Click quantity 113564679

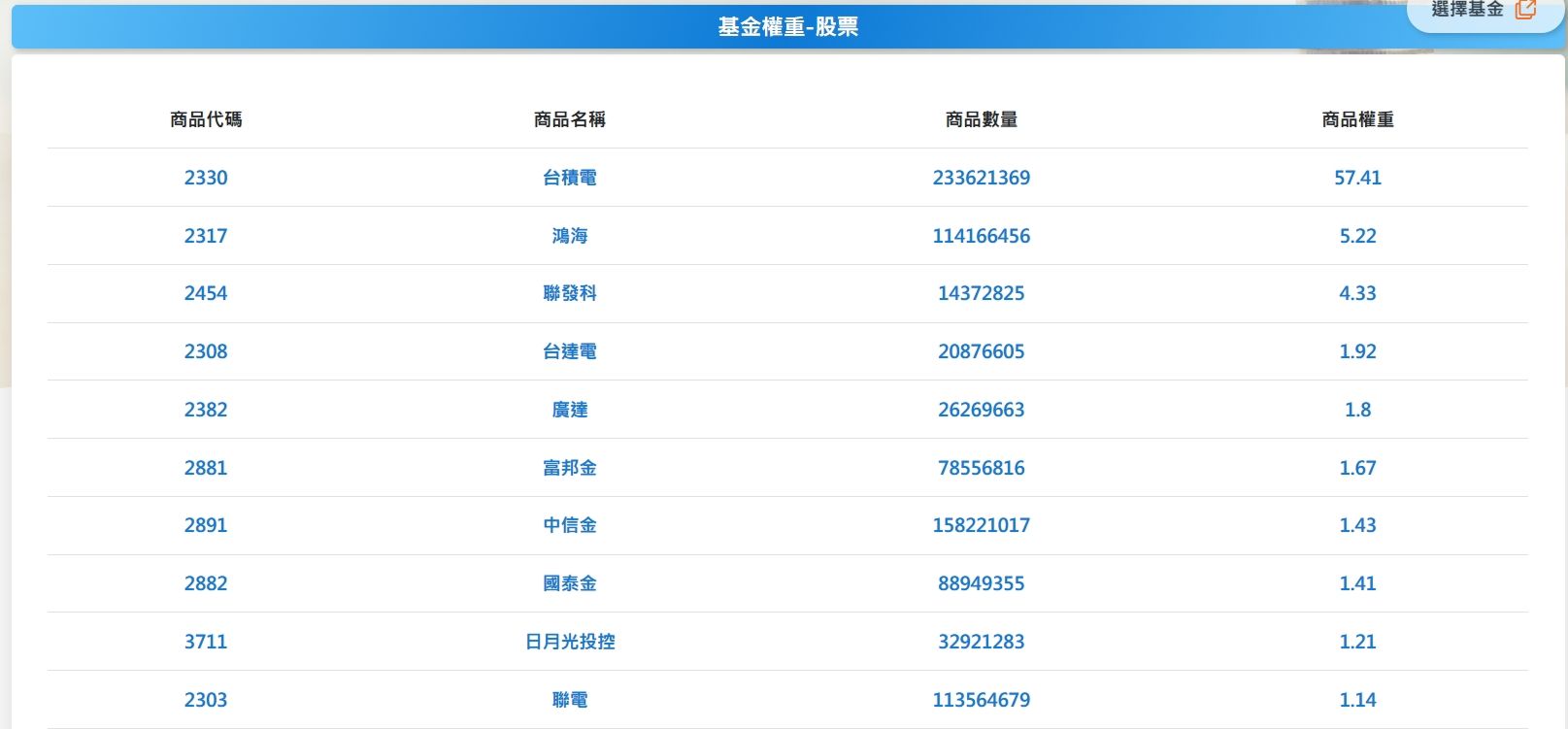[x=982, y=700]
